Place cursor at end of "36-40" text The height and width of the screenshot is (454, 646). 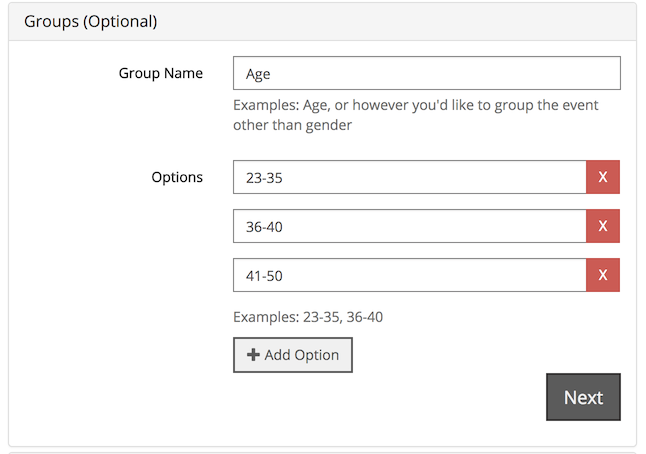pyautogui.click(x=285, y=226)
